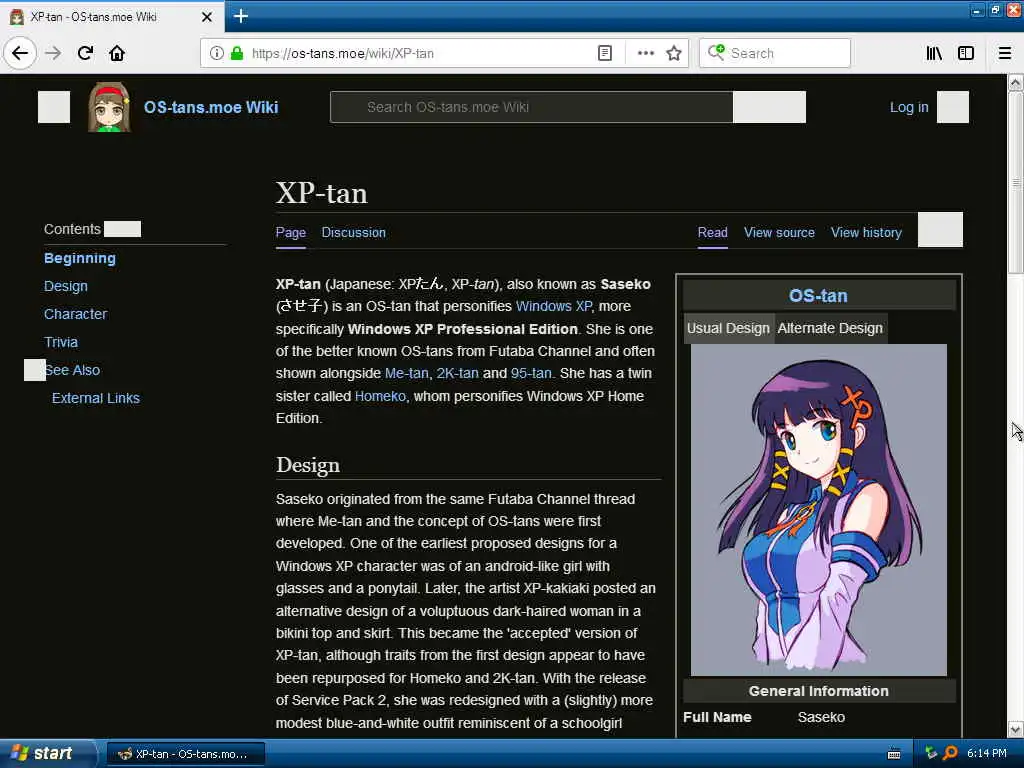Jump to See Also in contents
The image size is (1024, 768).
[73, 370]
